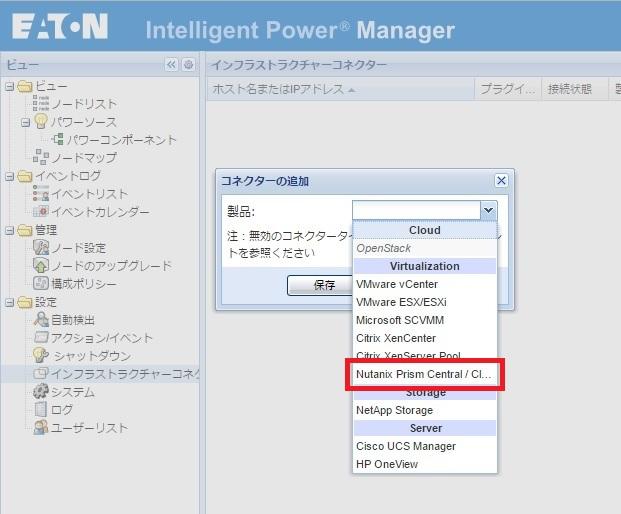Click the システム gear icon
Image resolution: width=621 pixels, height=514 pixels.
pyautogui.click(x=41, y=391)
